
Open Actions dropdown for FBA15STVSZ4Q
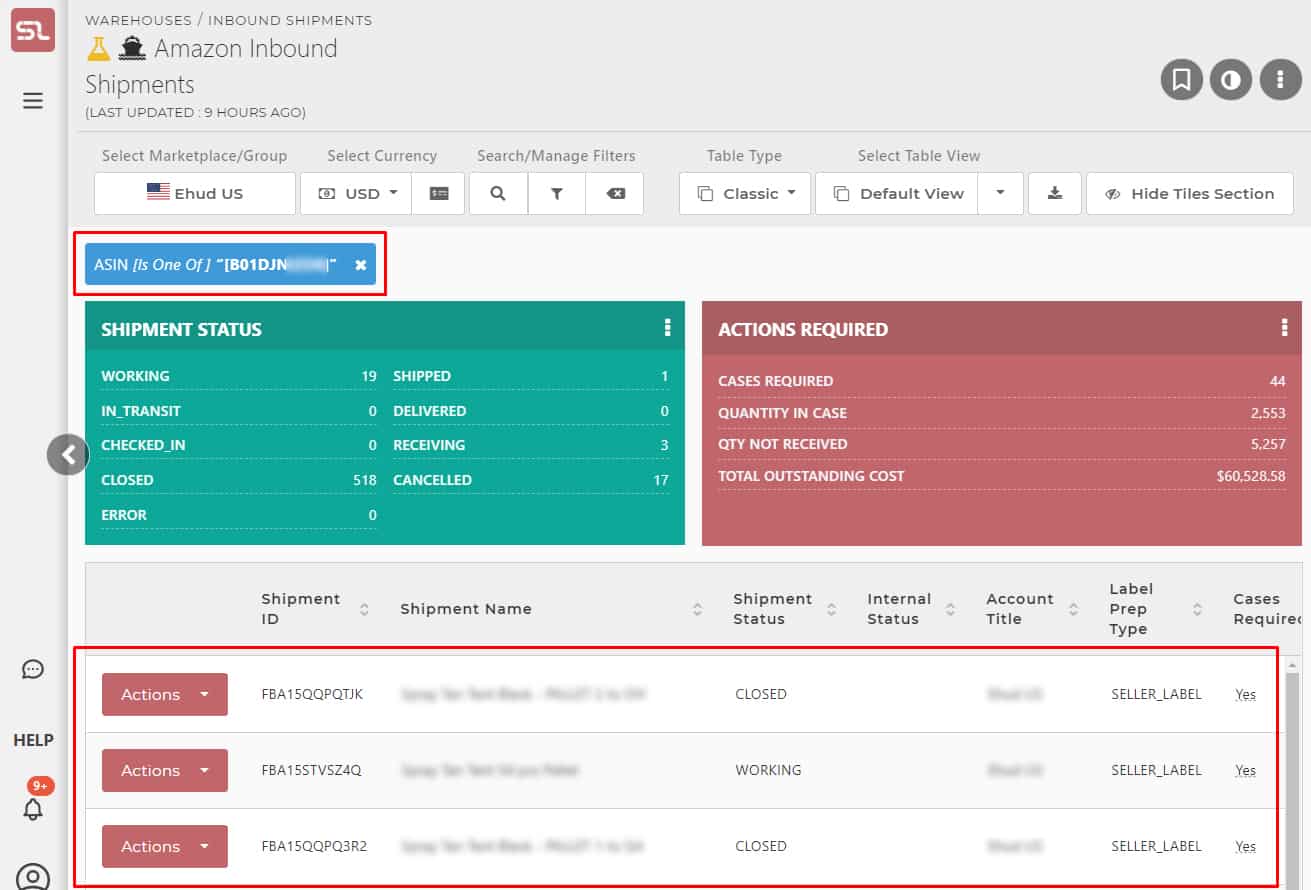coord(165,770)
